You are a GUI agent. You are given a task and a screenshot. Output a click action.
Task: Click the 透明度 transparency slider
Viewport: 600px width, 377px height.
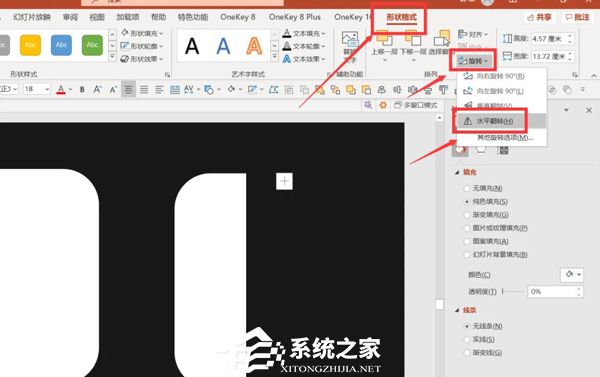tap(513, 291)
